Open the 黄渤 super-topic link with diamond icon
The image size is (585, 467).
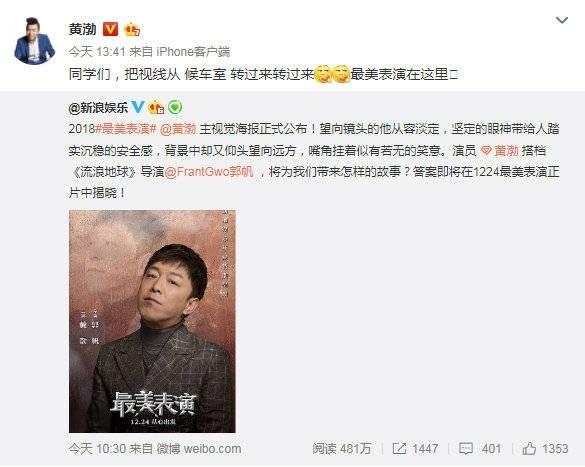coord(500,151)
